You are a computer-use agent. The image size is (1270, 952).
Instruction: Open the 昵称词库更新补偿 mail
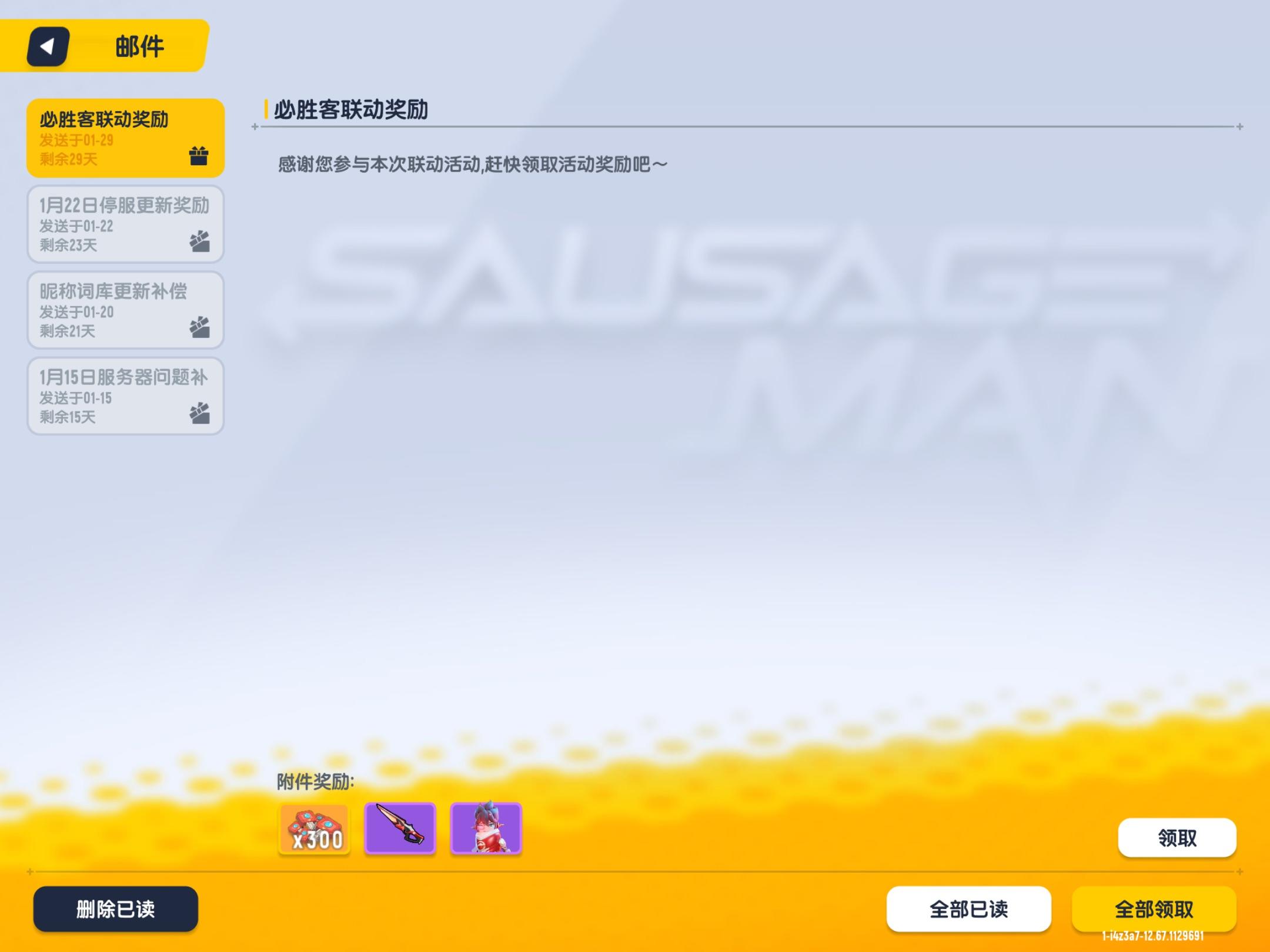[126, 310]
